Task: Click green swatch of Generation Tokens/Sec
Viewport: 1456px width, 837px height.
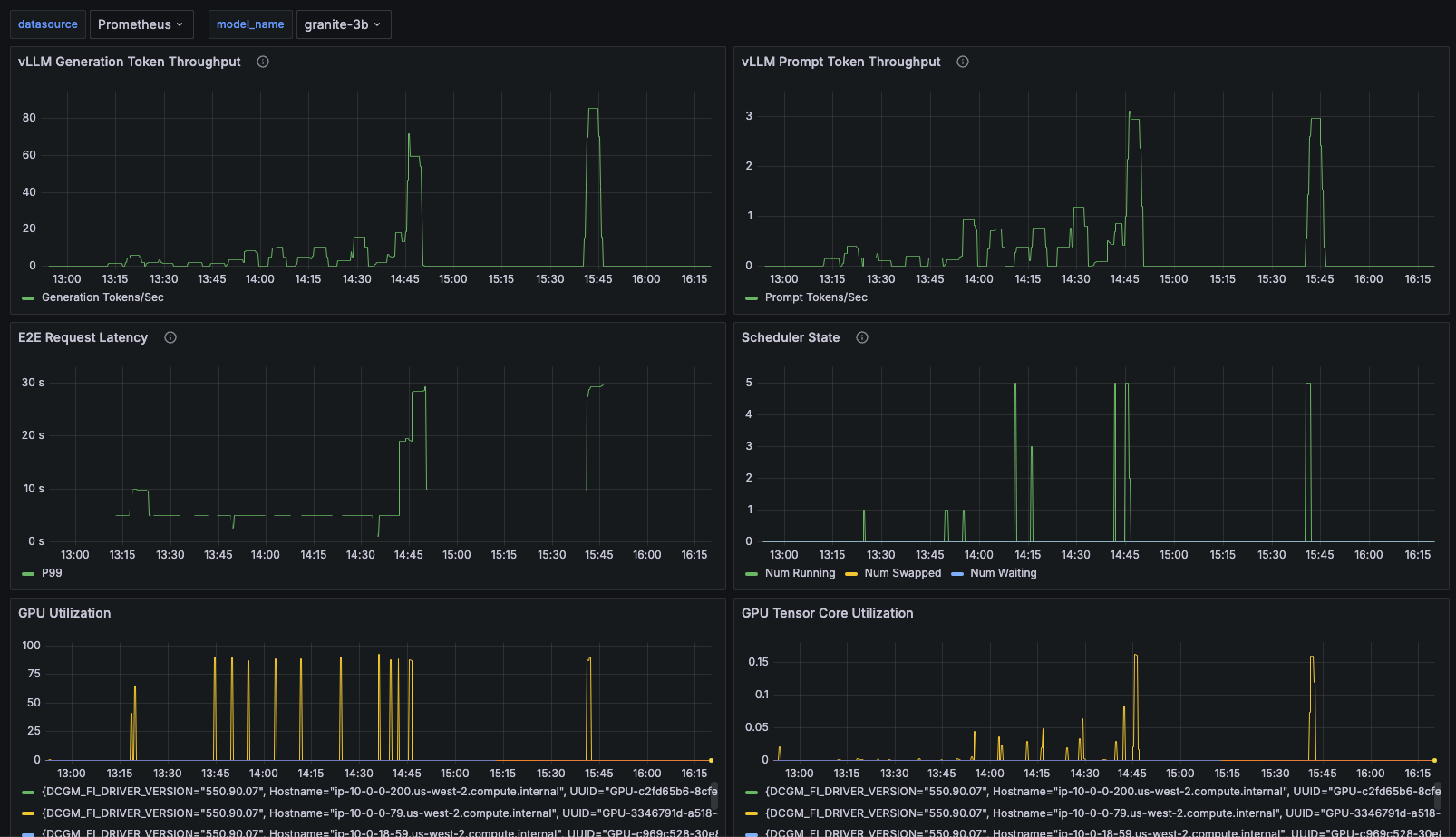Action: pos(28,298)
